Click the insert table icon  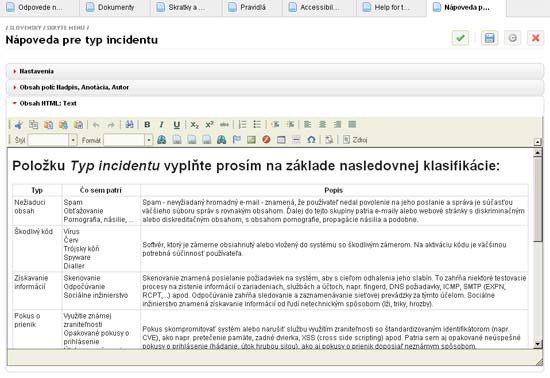click(281, 140)
